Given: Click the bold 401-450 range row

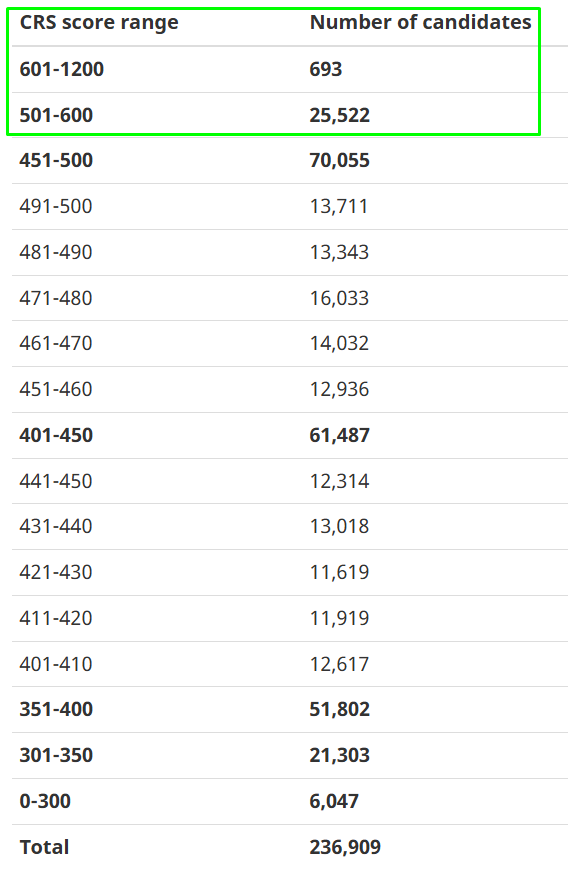Looking at the screenshot, I should pos(289,435).
